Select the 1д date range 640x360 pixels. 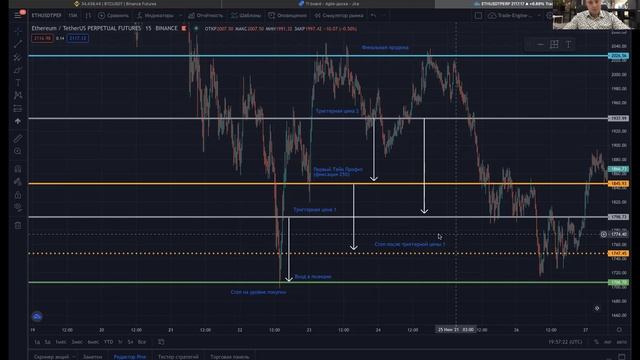pos(37,342)
